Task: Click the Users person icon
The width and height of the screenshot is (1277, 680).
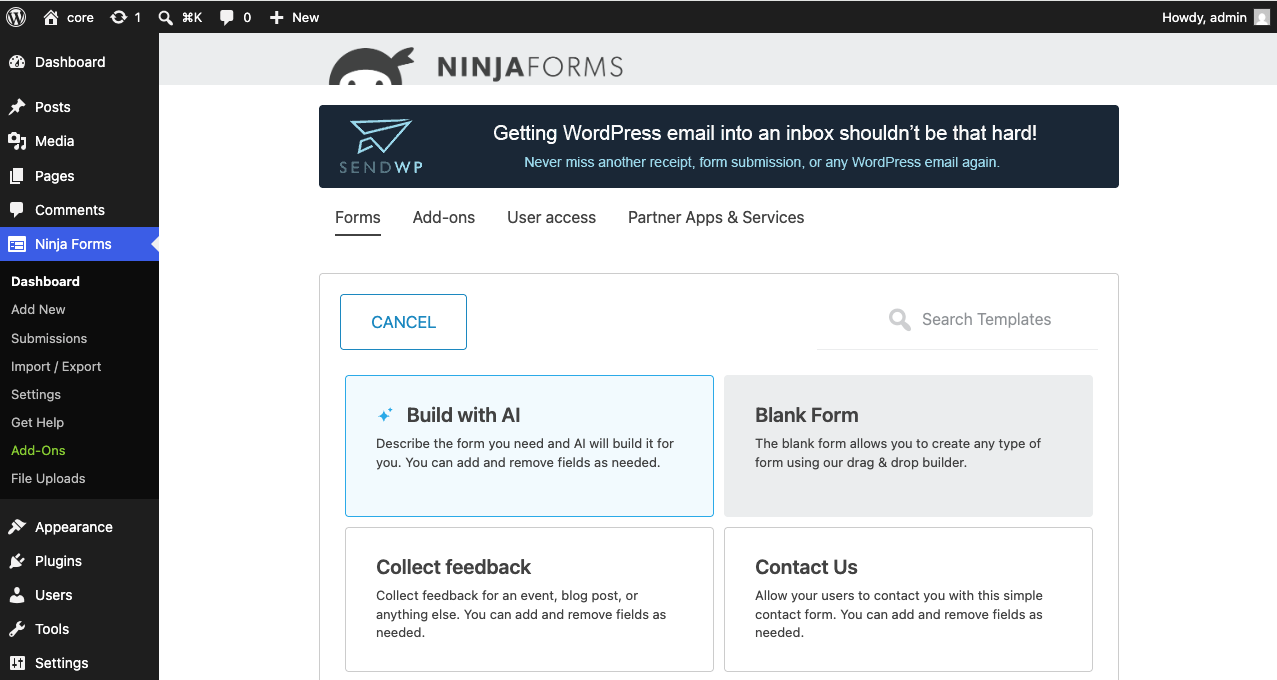Action: pyautogui.click(x=17, y=595)
